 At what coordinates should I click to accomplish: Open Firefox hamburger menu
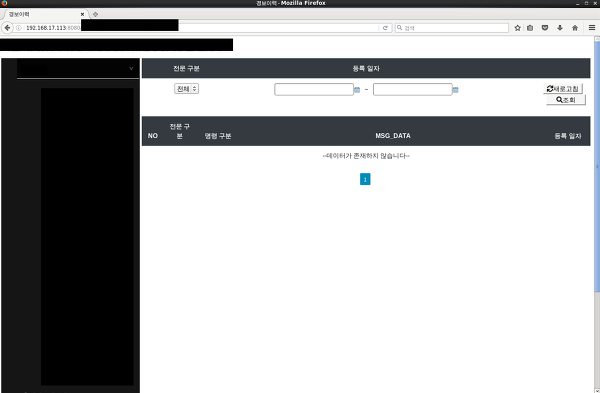(592, 28)
